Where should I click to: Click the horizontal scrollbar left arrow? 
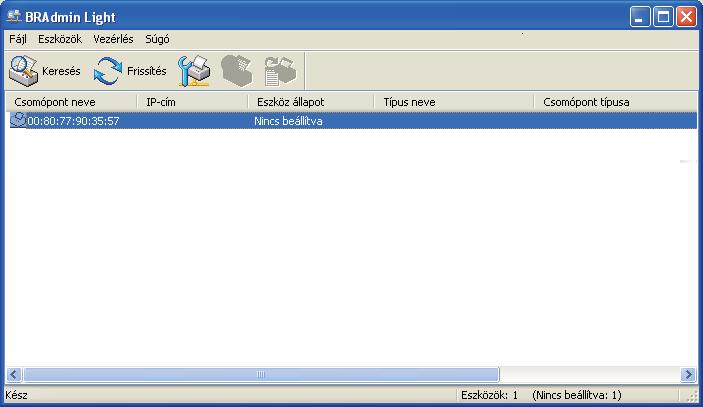click(x=14, y=374)
